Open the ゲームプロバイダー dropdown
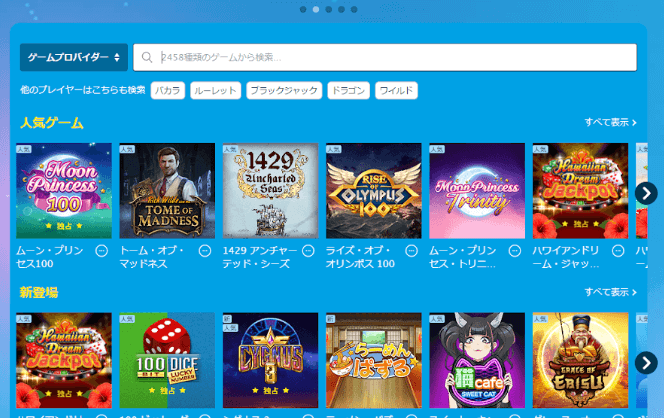The width and height of the screenshot is (664, 418). pos(74,57)
